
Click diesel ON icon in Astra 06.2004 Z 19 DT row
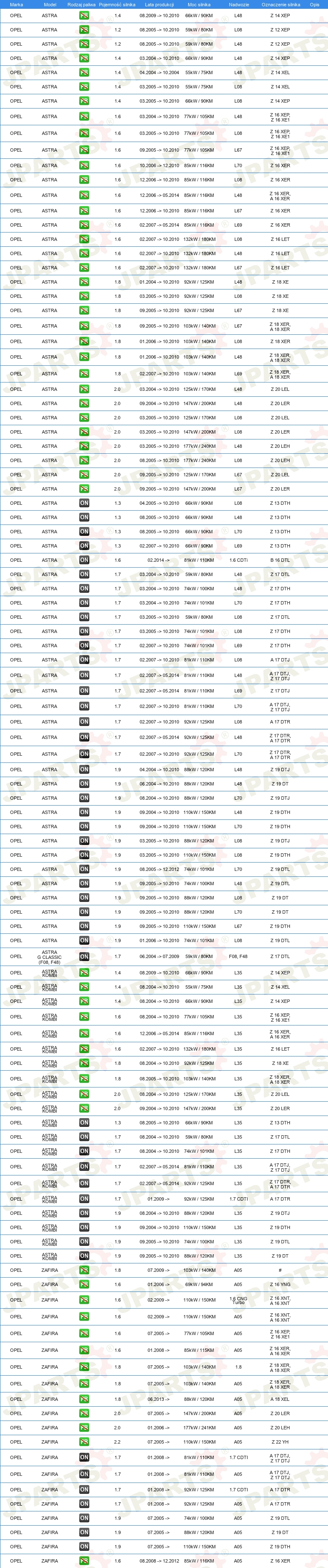84,784
